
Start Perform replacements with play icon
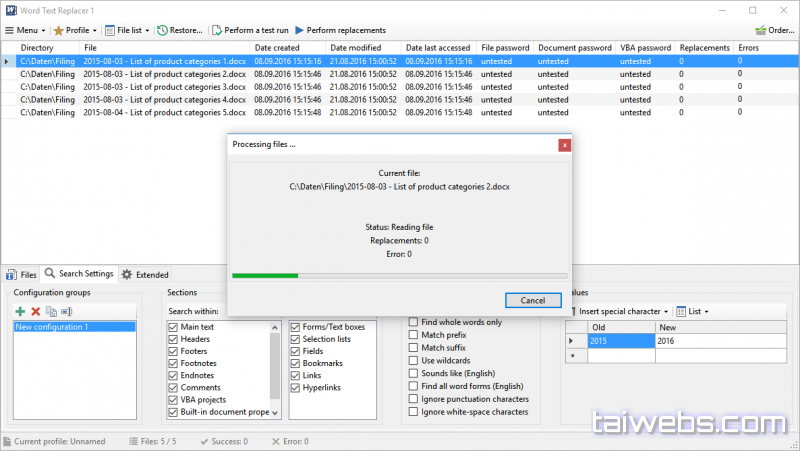click(299, 31)
